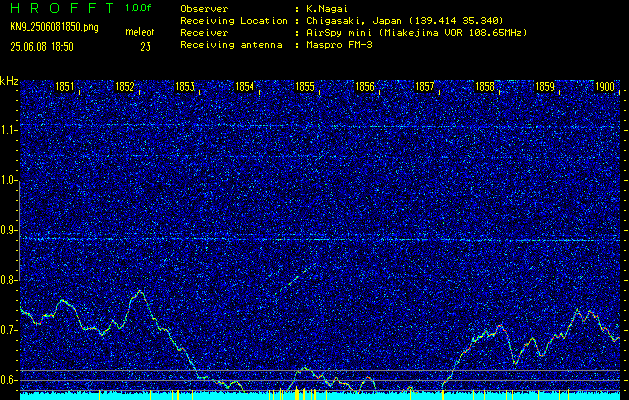This screenshot has width=629, height=400.
Task: Click the 1852 time marker
Action: (x=124, y=87)
